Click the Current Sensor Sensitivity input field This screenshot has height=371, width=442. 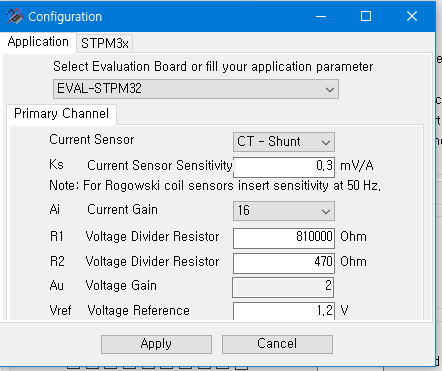pos(284,167)
